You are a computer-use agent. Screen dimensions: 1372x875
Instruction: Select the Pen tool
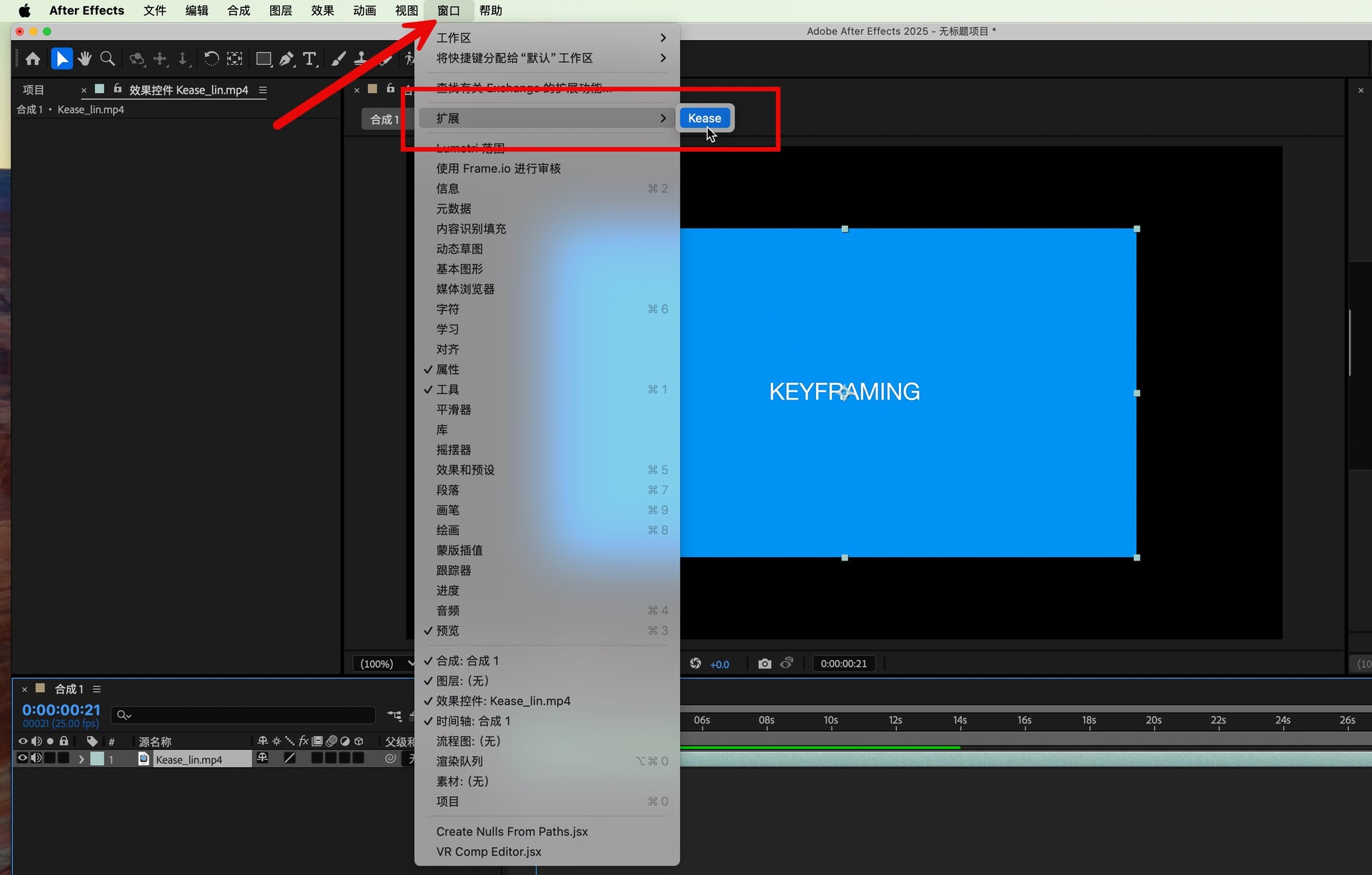click(287, 59)
